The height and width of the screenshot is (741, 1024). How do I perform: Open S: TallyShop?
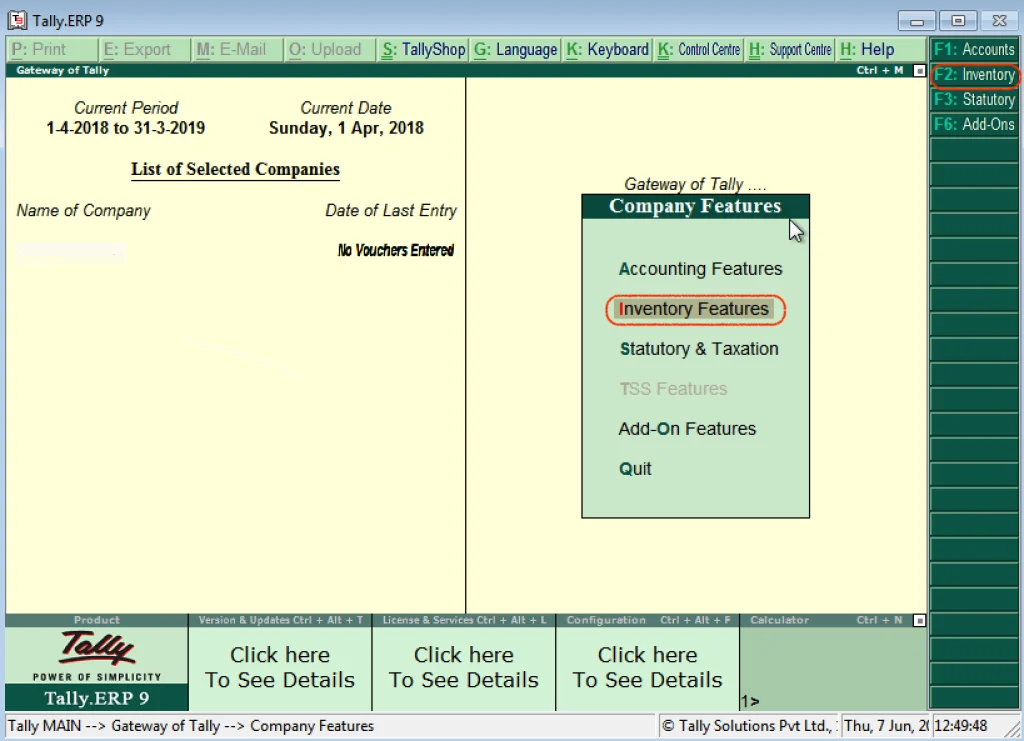coord(423,50)
